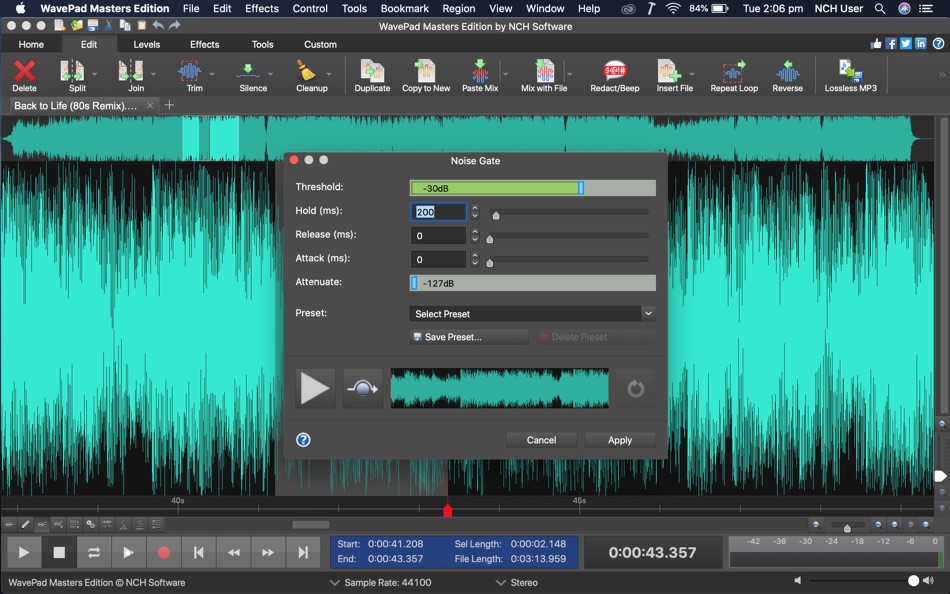The image size is (950, 594).
Task: Open the Bookmark menu
Action: [x=405, y=8]
